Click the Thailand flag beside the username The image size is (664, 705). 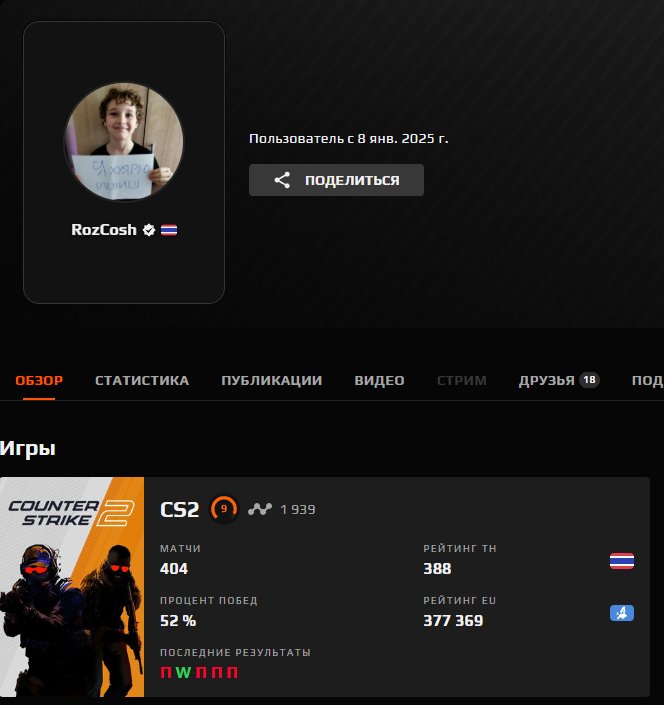[x=169, y=230]
